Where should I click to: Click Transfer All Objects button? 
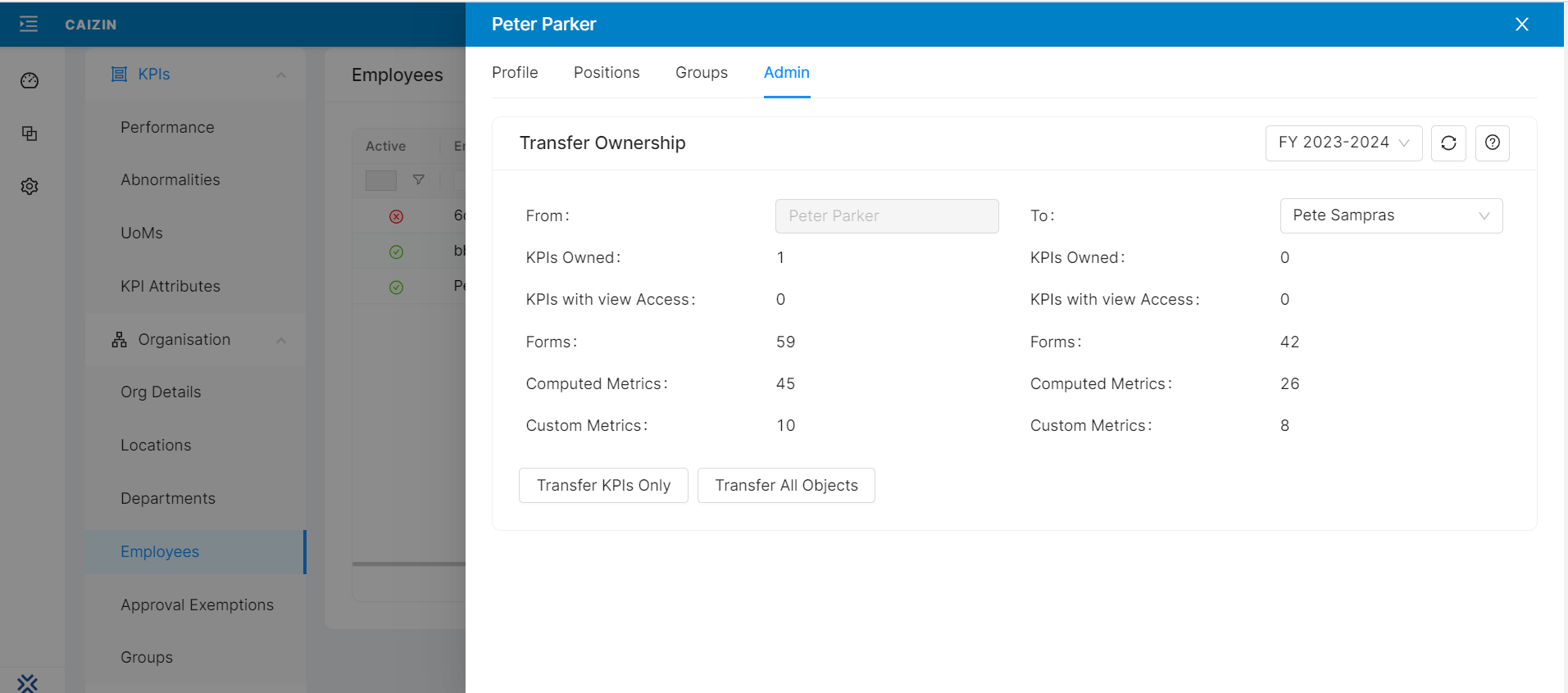(x=785, y=486)
